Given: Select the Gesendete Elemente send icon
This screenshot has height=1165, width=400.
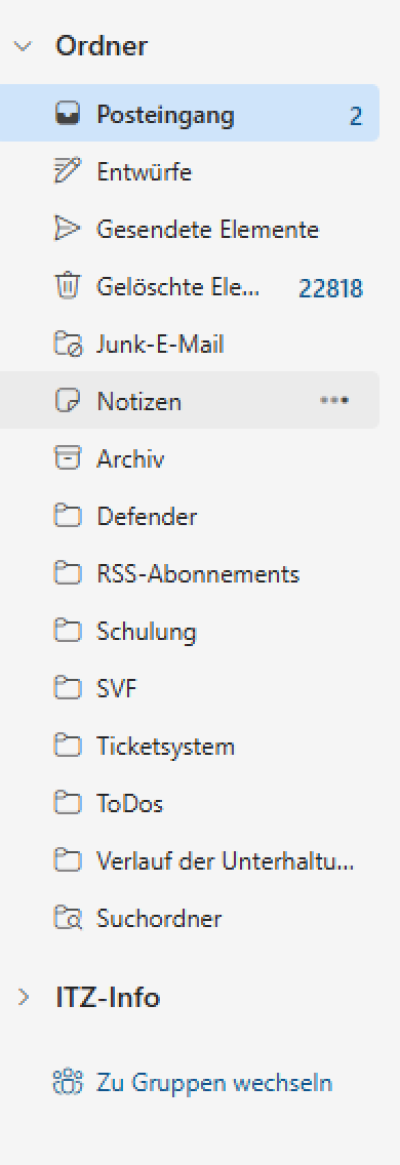Looking at the screenshot, I should pos(67,229).
